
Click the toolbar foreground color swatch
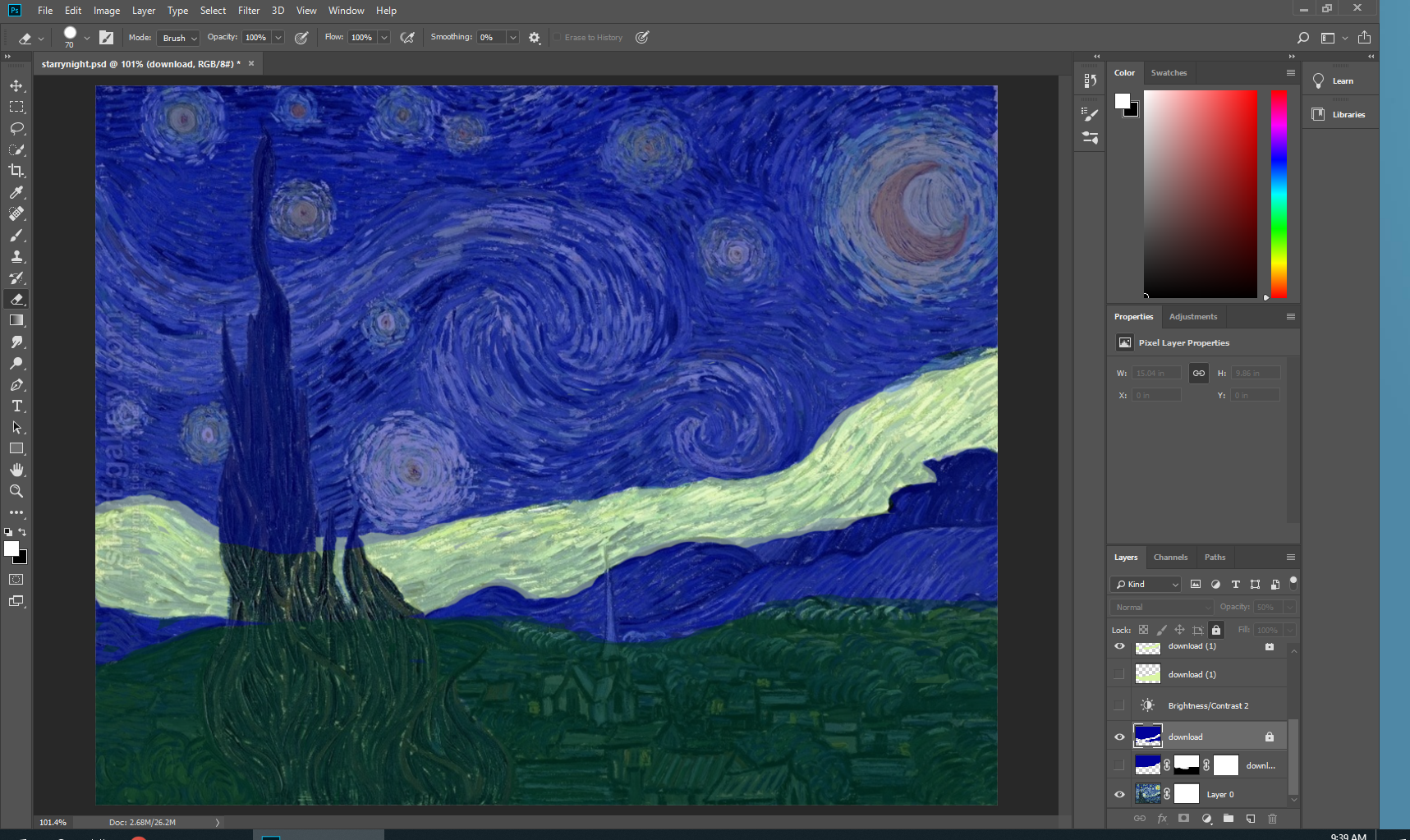coord(11,549)
